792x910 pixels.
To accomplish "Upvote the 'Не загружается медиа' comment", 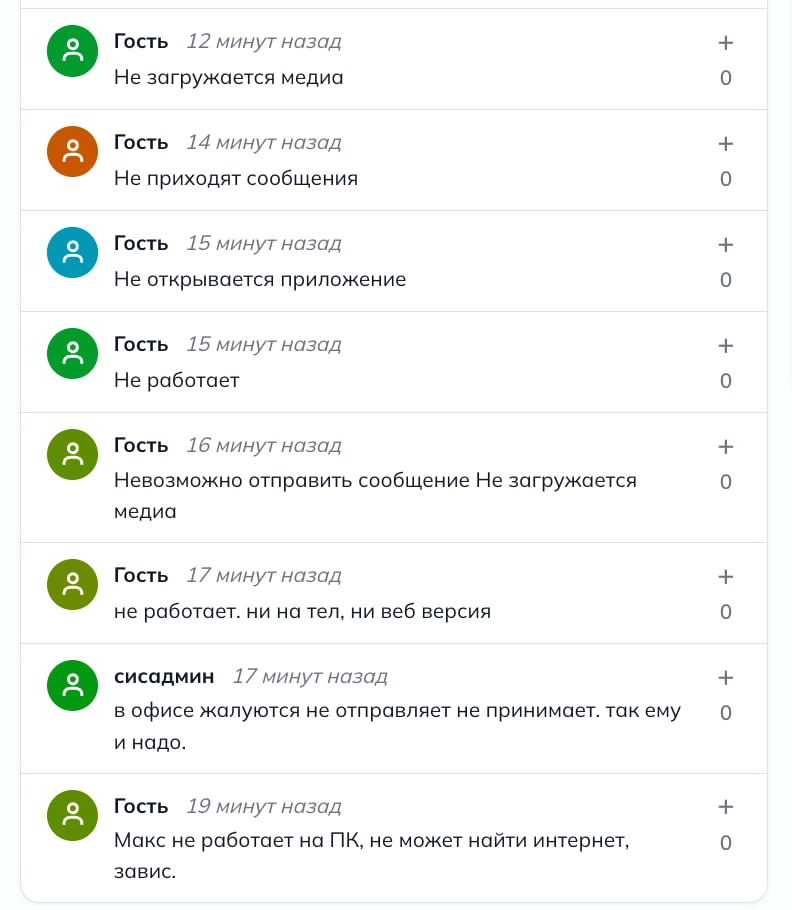I will click(x=726, y=43).
